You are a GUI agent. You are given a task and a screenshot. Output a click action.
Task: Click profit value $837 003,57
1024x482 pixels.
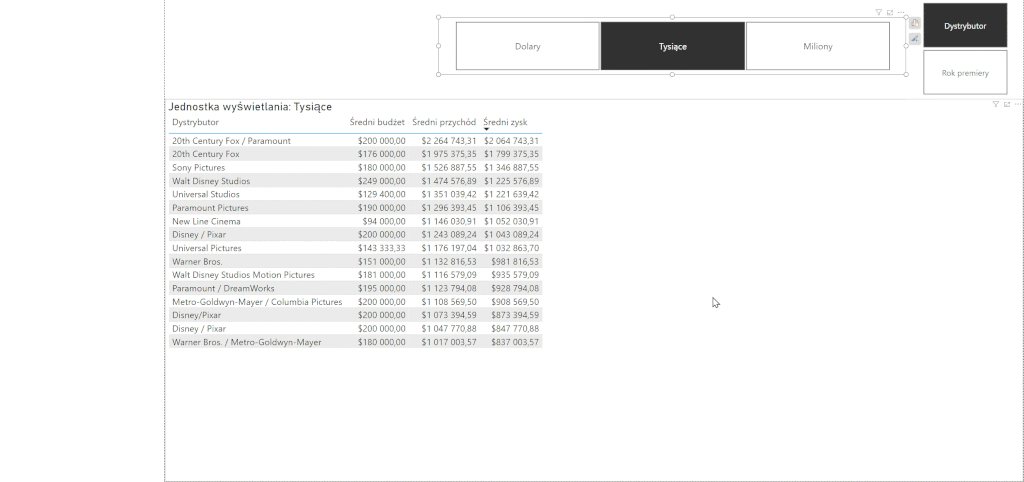515,342
